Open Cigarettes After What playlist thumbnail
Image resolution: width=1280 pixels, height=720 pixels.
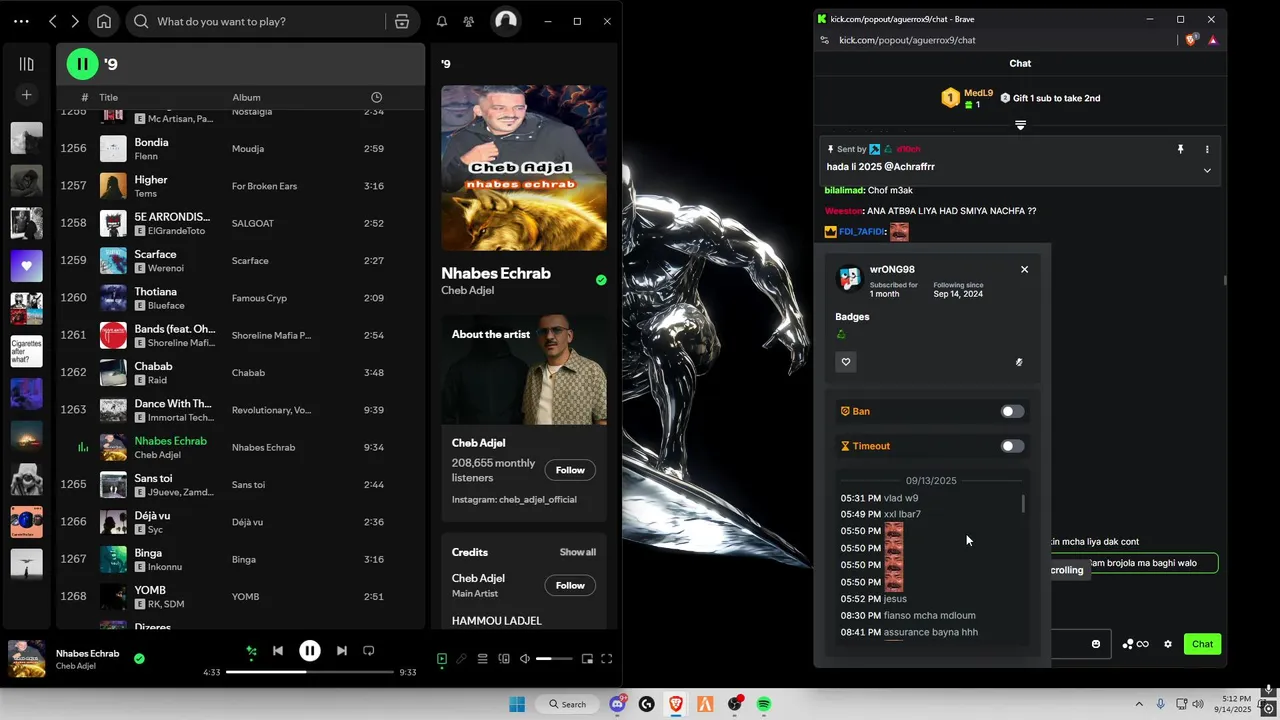(x=27, y=352)
